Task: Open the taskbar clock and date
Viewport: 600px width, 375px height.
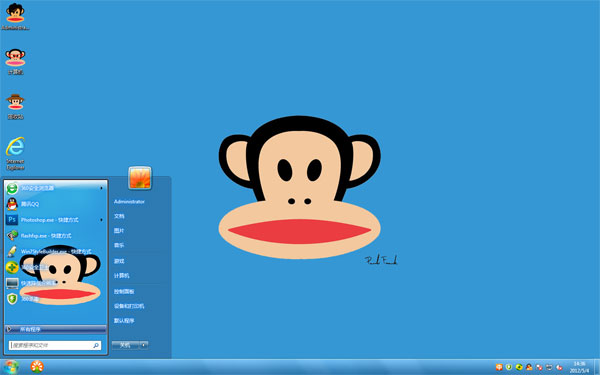Action: 579,367
